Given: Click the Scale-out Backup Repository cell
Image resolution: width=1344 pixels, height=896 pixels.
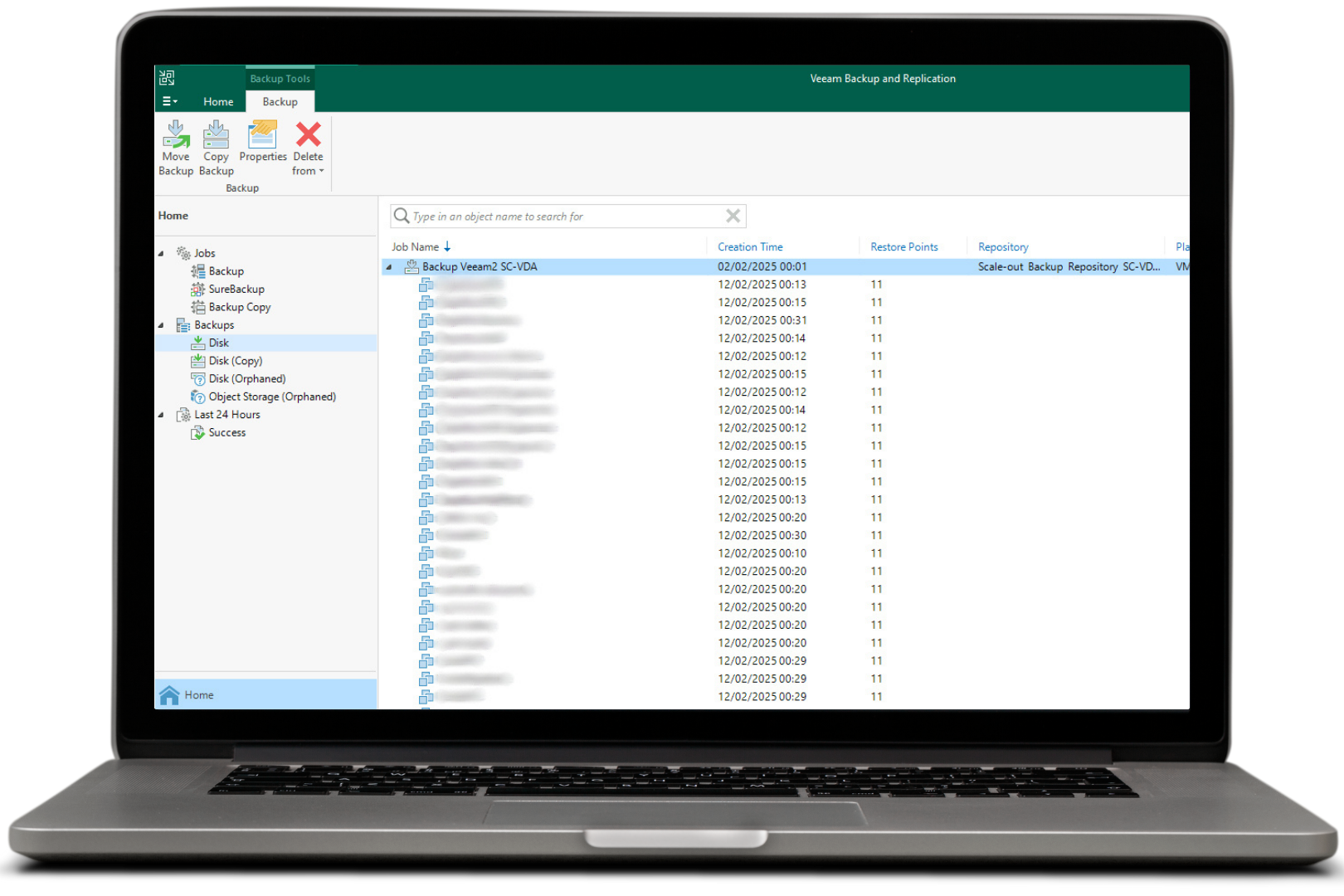Looking at the screenshot, I should pyautogui.click(x=1069, y=266).
